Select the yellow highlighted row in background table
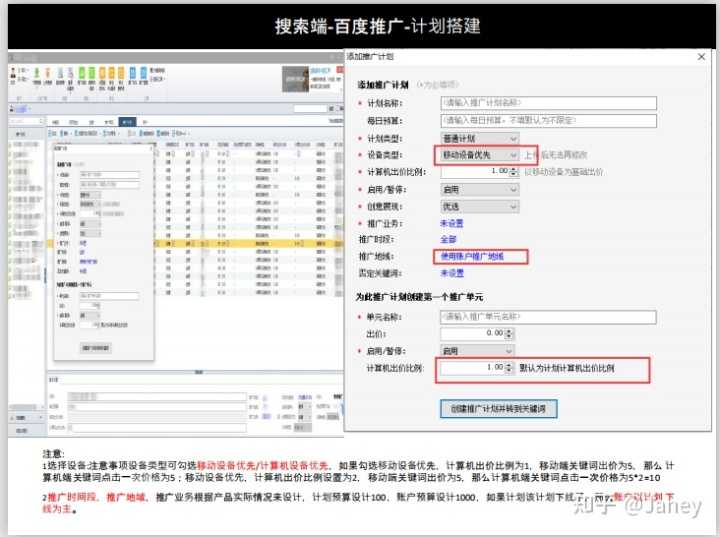The width and height of the screenshot is (720, 537). [x=195, y=243]
